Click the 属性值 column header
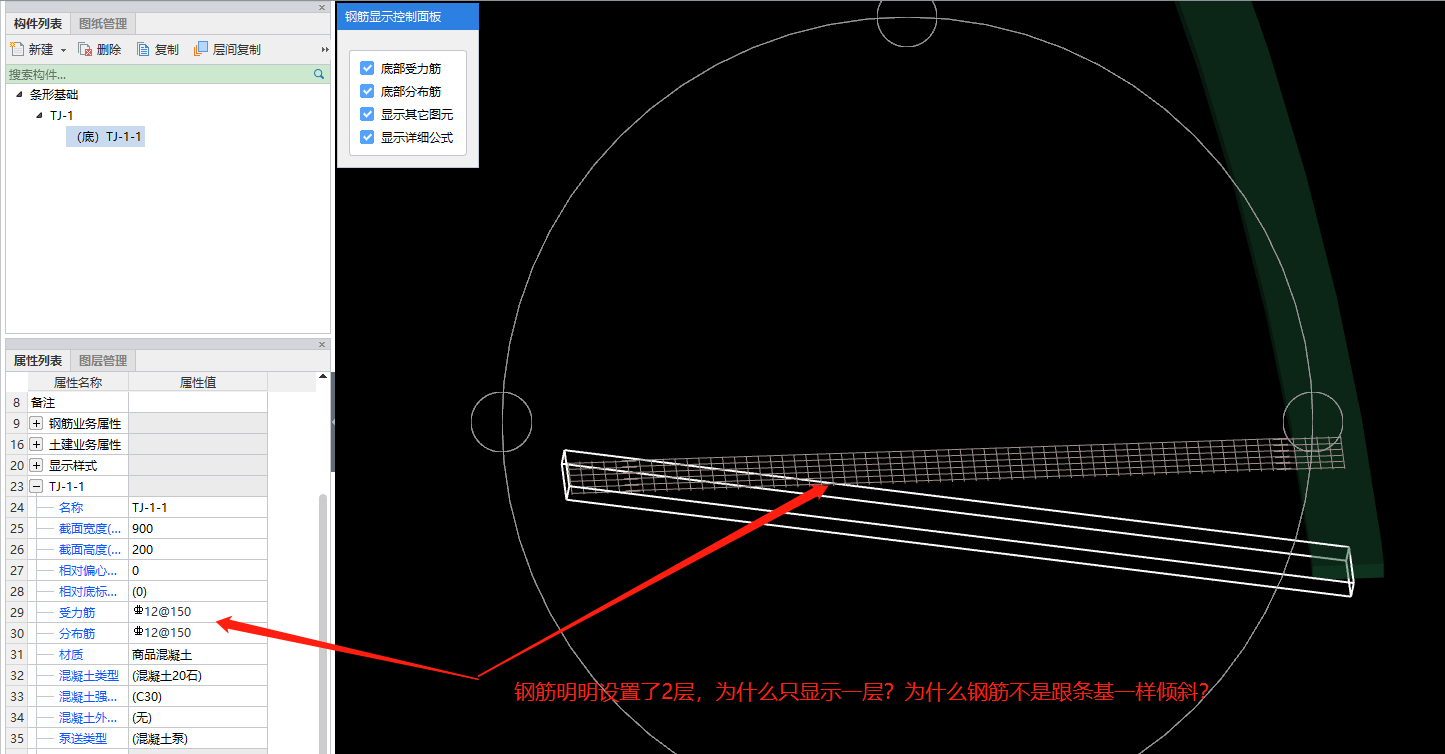This screenshot has width=1445, height=754. coord(198,382)
